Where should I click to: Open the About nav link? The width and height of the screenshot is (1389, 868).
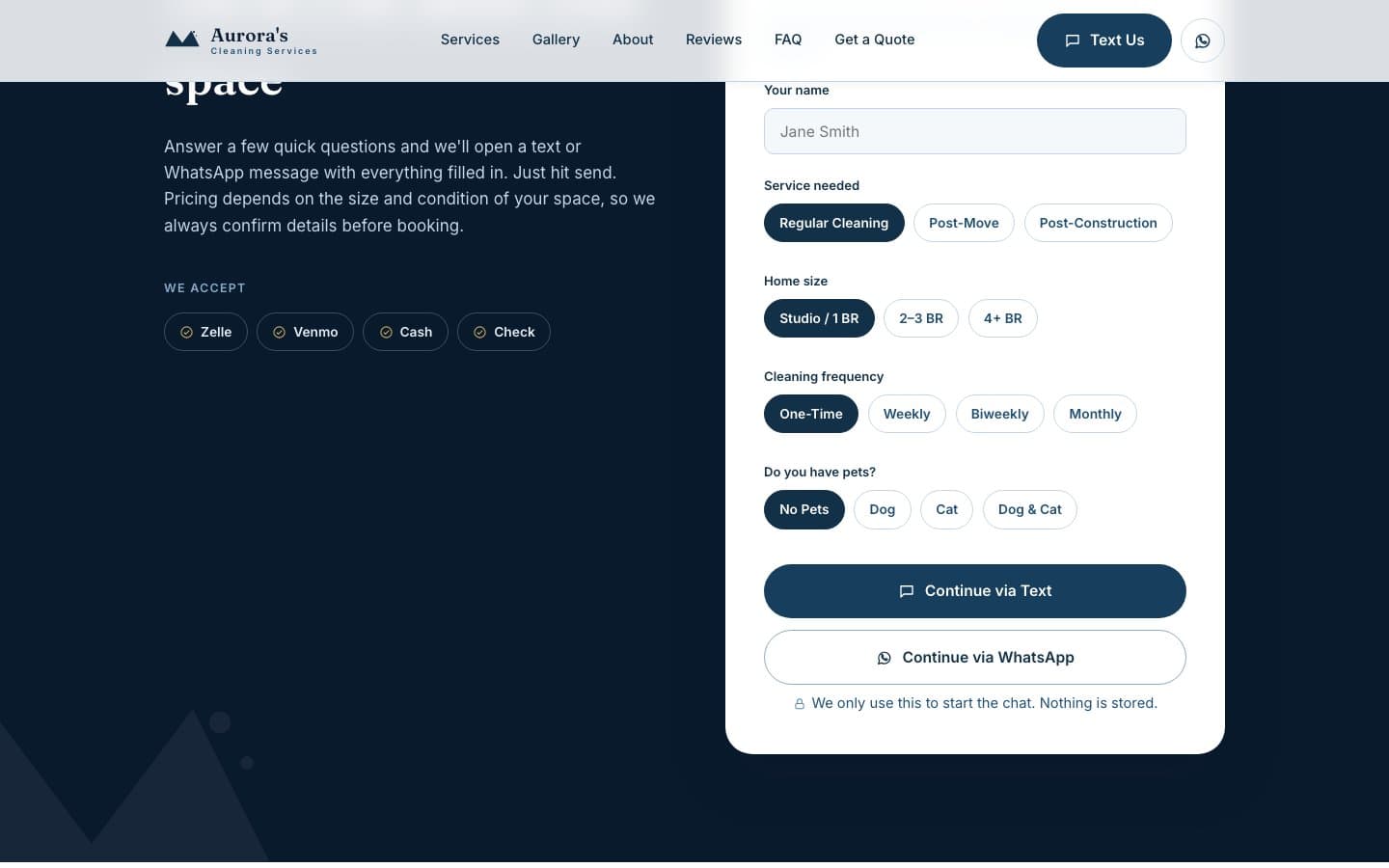pos(633,40)
